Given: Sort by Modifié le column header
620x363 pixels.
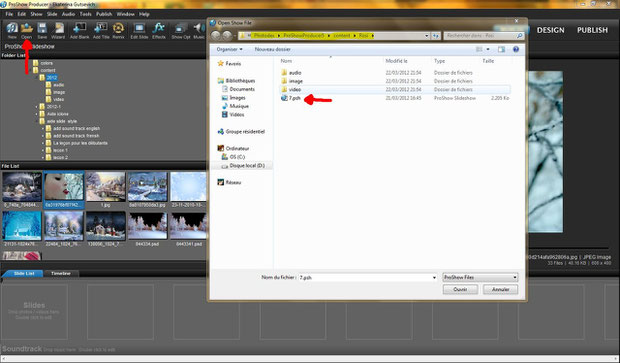Looking at the screenshot, I should pyautogui.click(x=397, y=61).
